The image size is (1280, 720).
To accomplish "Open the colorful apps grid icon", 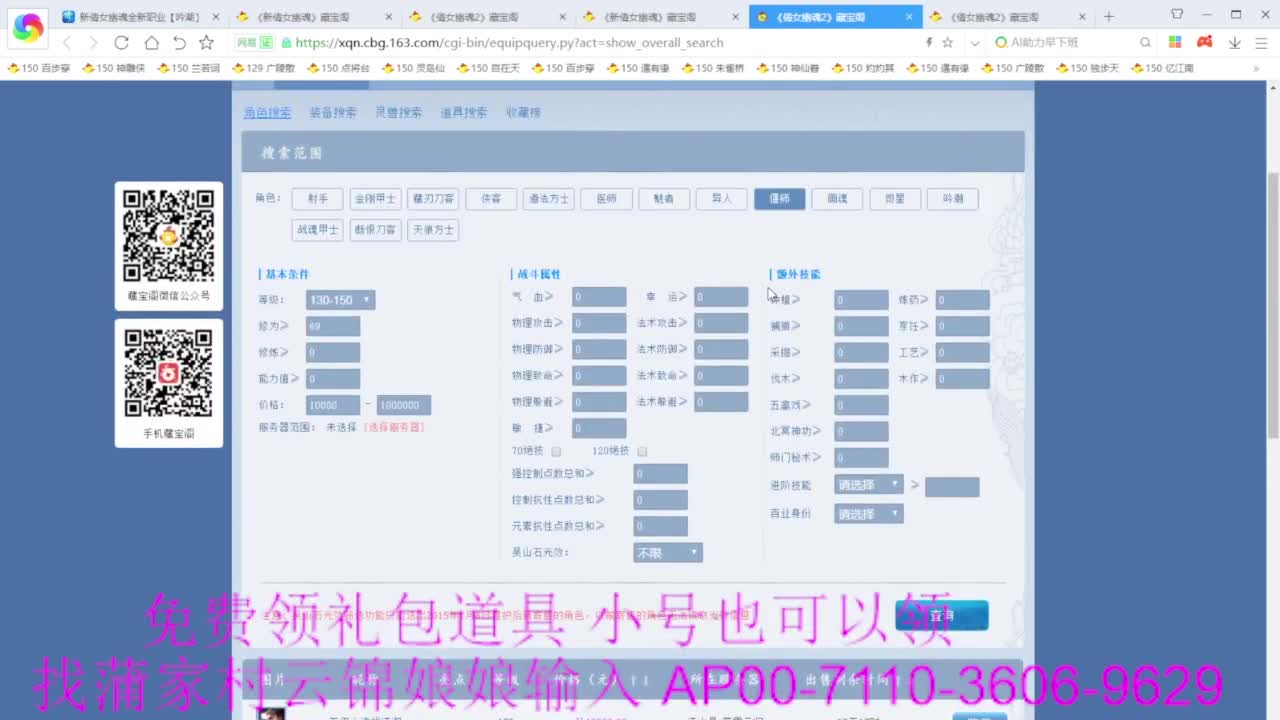I will (1175, 43).
